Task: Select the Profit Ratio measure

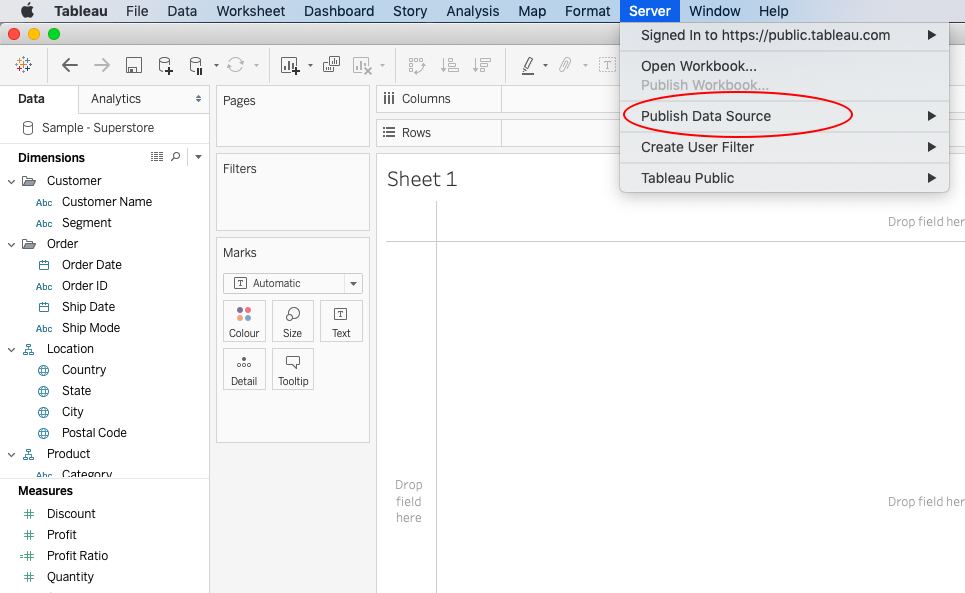Action: [77, 556]
